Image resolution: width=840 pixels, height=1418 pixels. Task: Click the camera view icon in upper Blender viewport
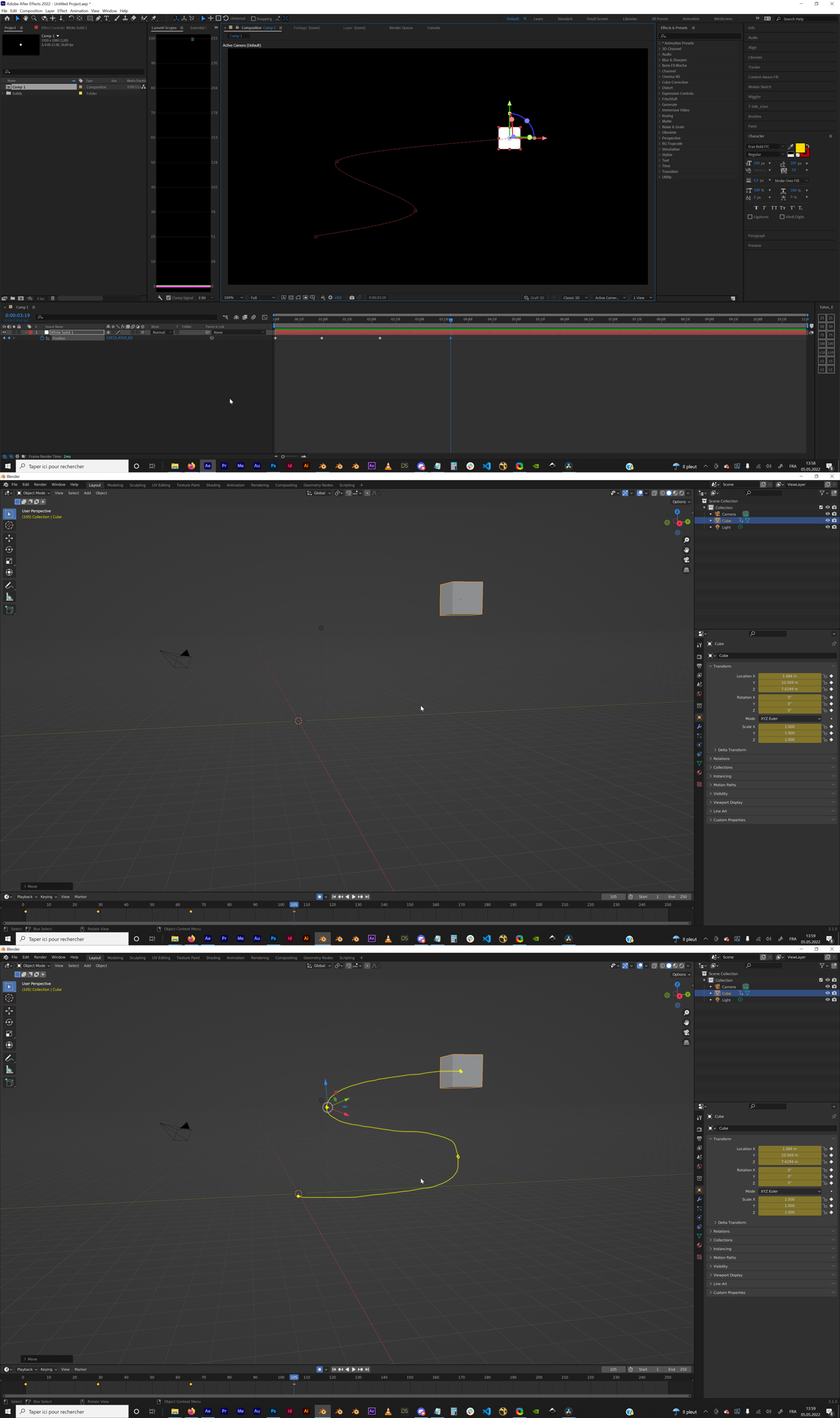click(686, 560)
